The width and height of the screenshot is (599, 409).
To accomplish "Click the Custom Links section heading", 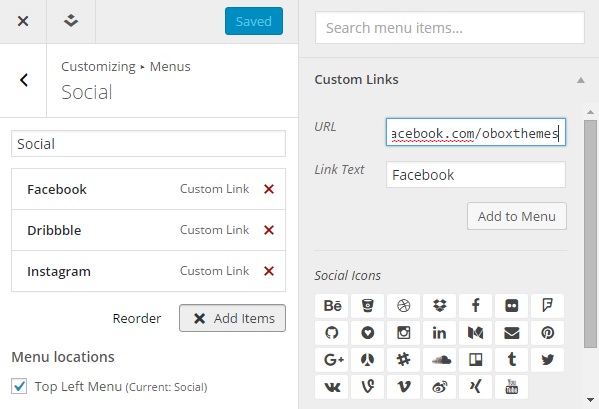I will pos(356,79).
